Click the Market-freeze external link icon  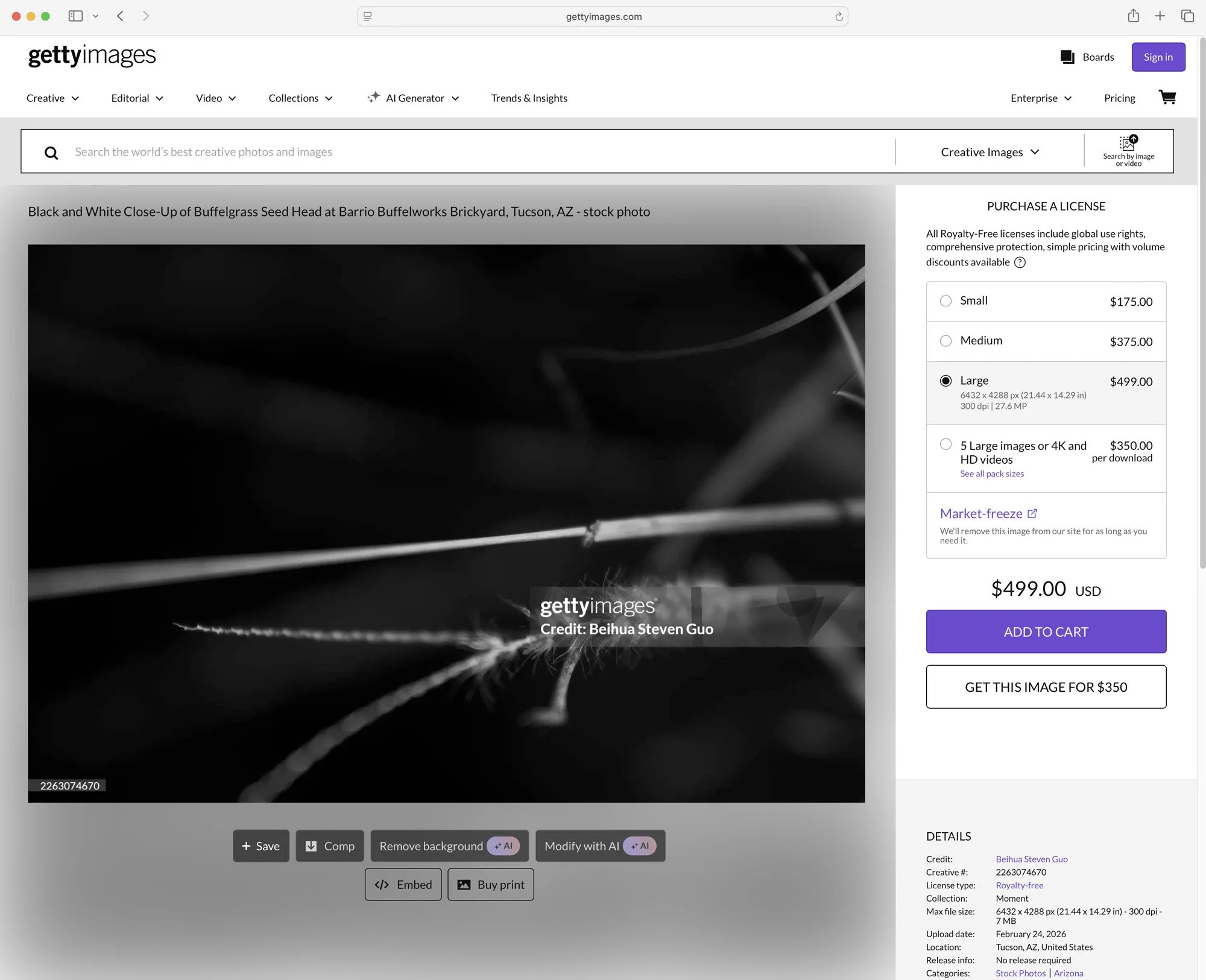tap(1032, 513)
